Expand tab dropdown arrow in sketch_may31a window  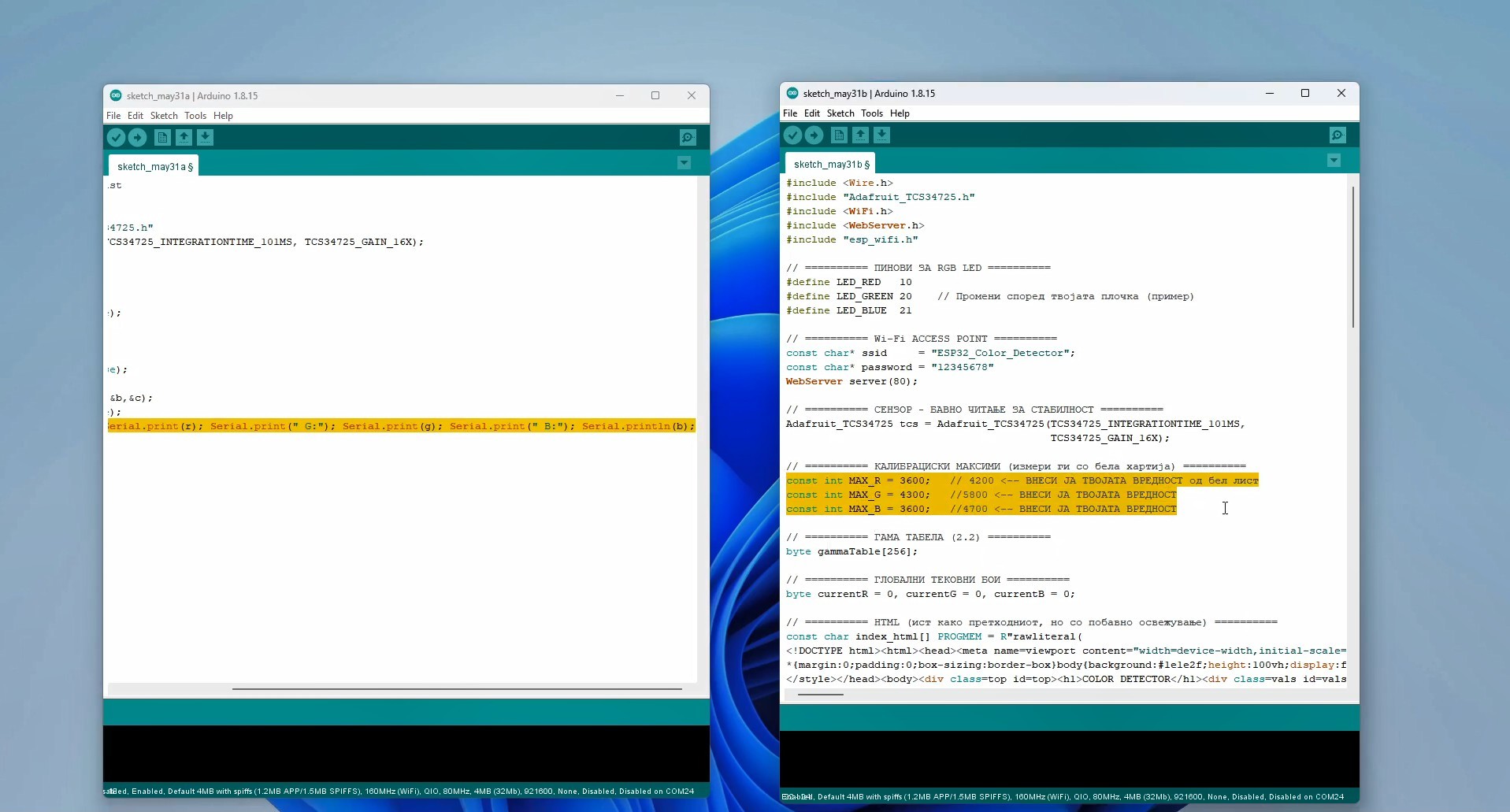[684, 163]
